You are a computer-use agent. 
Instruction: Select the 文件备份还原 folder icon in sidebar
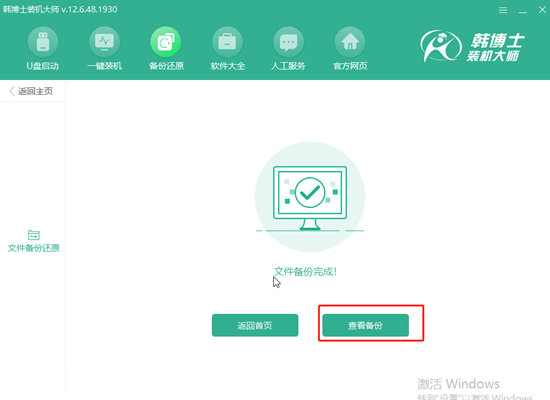coord(34,235)
